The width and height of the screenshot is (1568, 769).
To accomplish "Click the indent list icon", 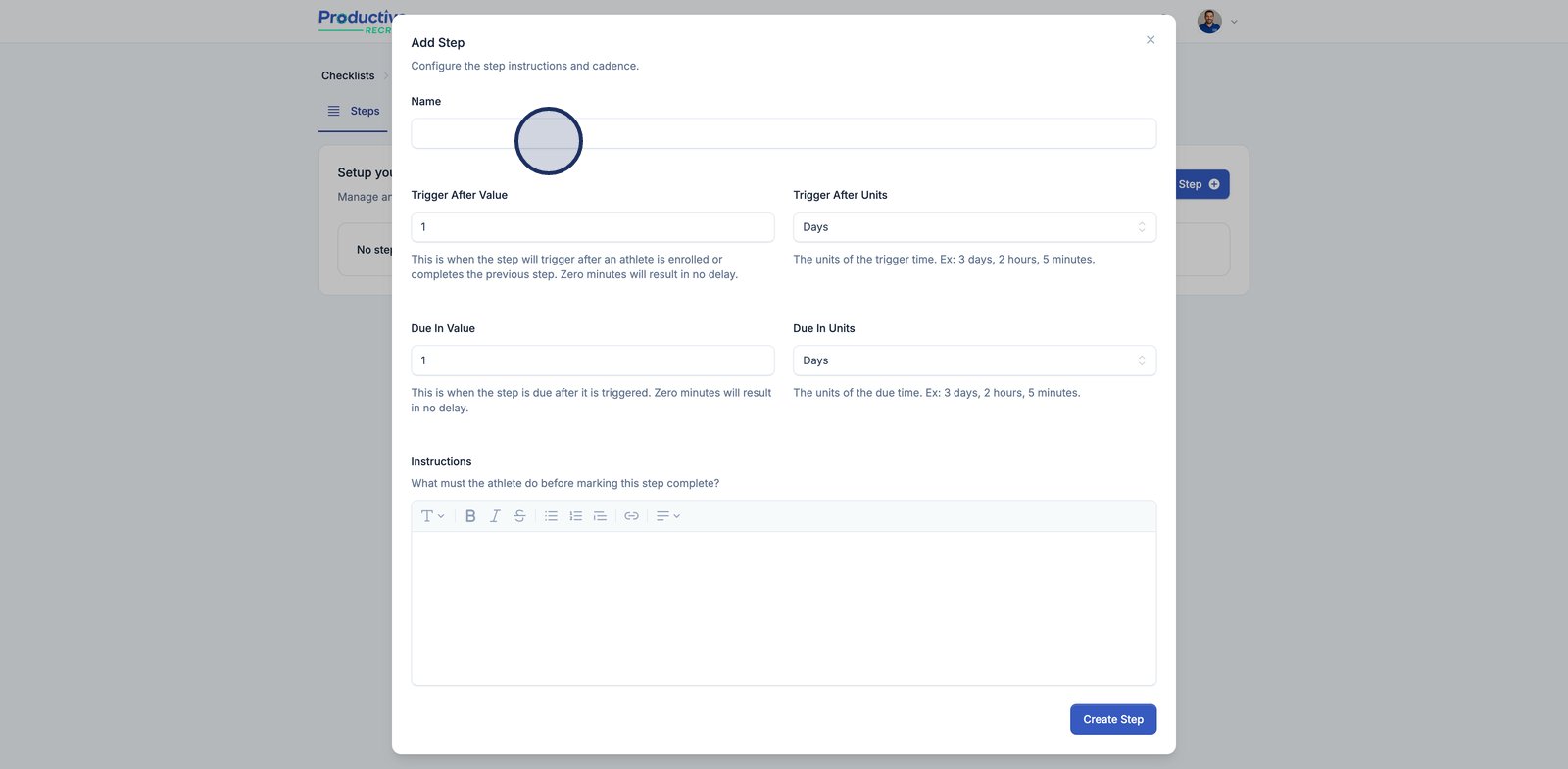I will [600, 516].
